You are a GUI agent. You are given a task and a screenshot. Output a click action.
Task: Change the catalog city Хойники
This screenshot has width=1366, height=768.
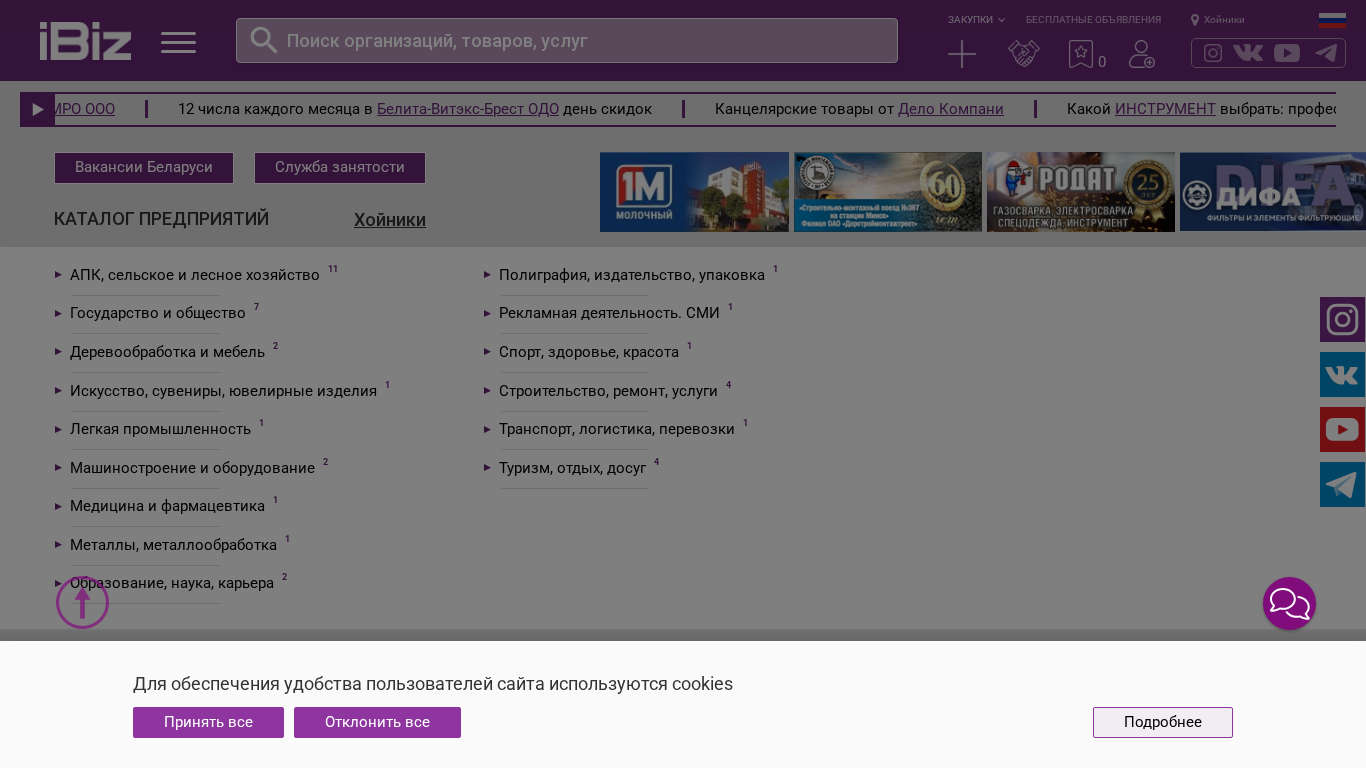pos(390,220)
